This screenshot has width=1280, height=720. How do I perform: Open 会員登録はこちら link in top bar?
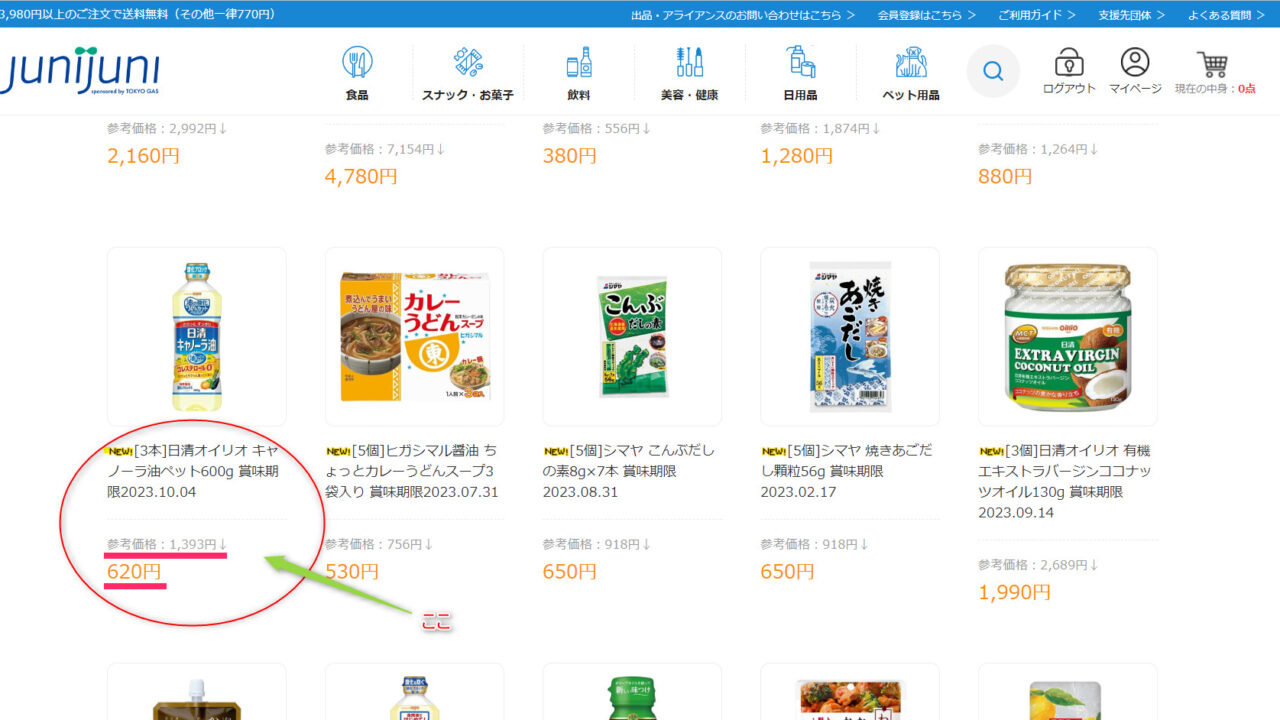(x=927, y=15)
